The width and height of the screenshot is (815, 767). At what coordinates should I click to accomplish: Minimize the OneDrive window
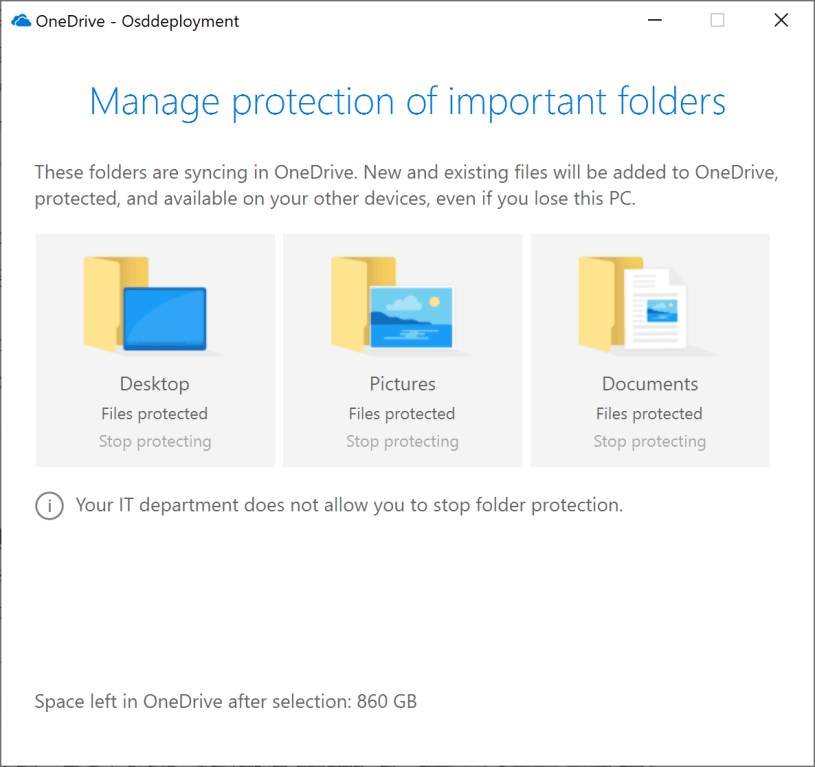(x=653, y=21)
